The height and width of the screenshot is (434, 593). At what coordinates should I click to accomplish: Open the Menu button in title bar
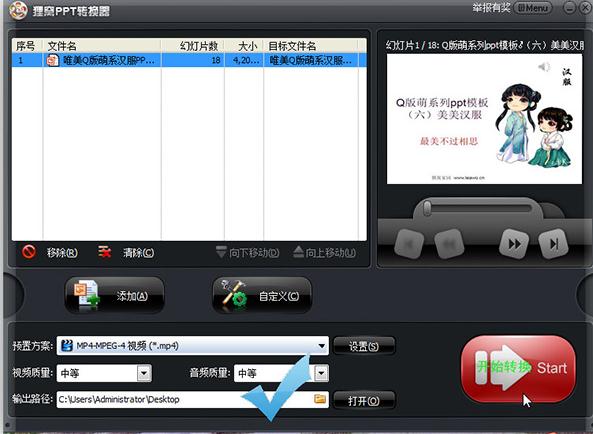(533, 8)
